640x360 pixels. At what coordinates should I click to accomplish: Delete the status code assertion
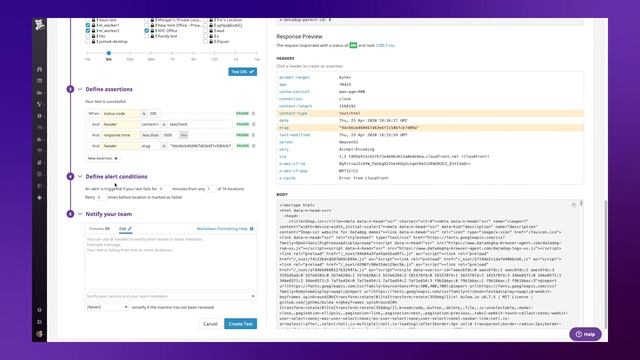[253, 113]
